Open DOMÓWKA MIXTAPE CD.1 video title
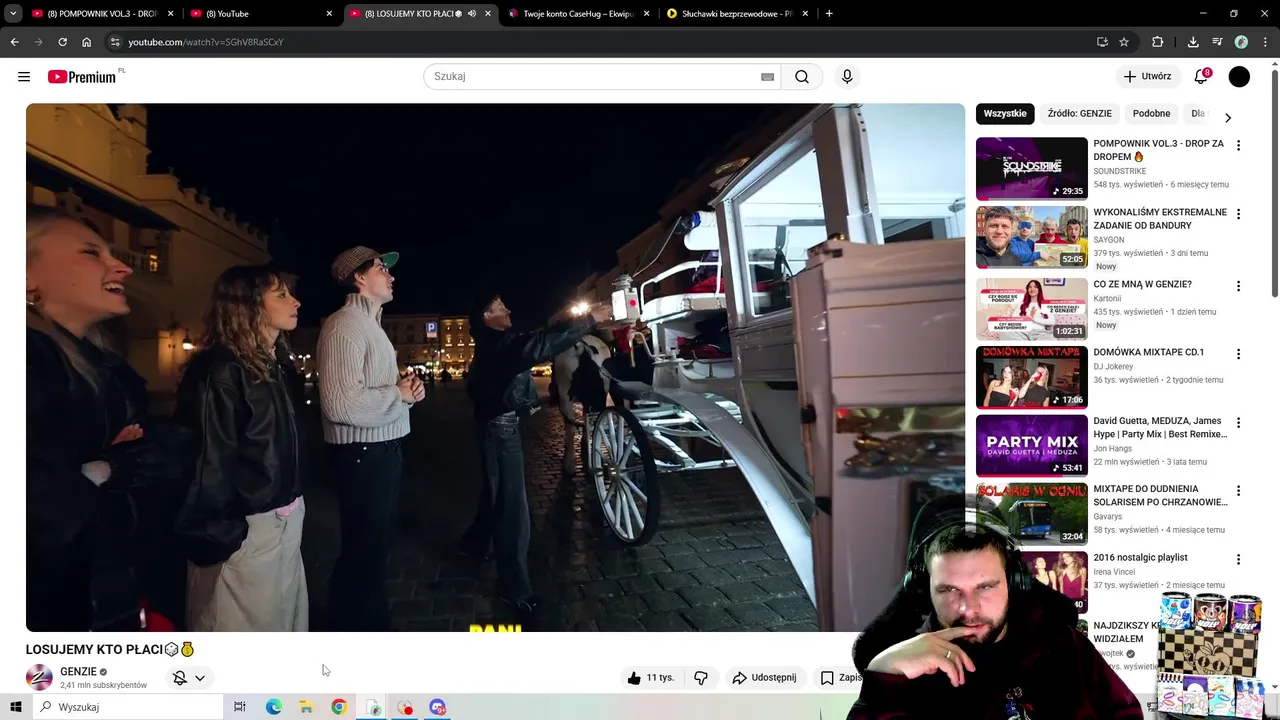This screenshot has width=1280, height=720. click(x=1148, y=352)
